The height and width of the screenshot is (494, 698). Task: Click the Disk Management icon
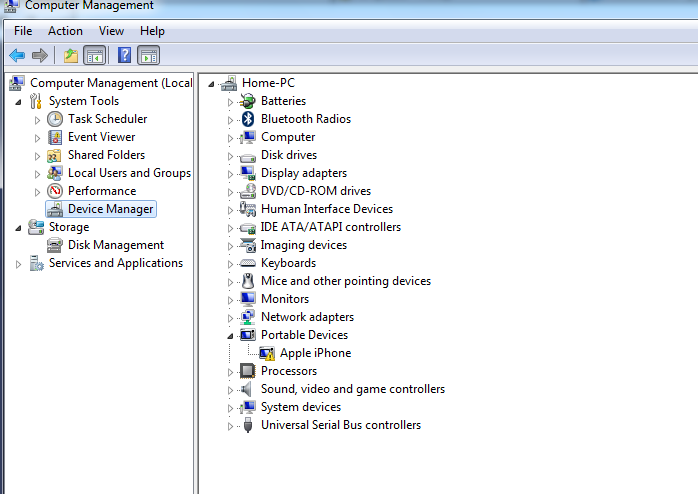(55, 245)
